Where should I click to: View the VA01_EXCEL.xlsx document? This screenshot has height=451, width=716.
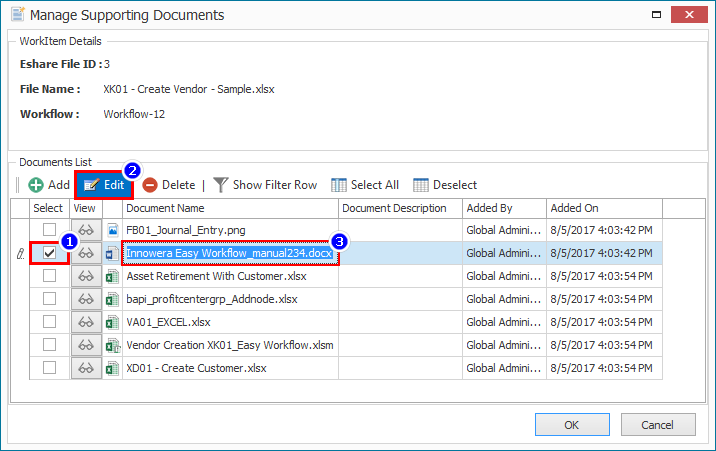pos(86,322)
